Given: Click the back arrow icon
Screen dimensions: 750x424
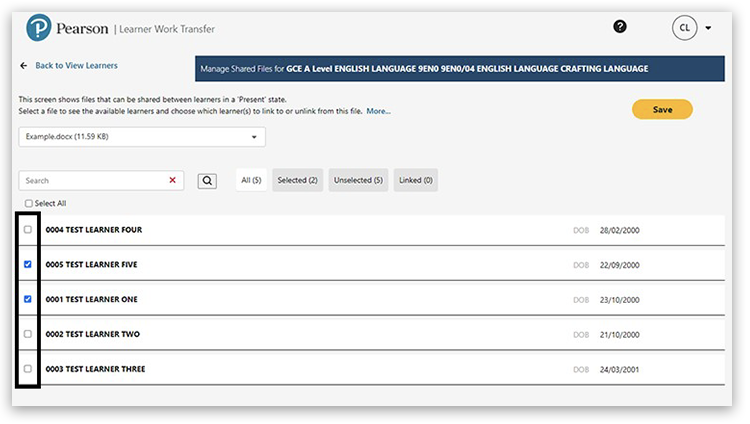Looking at the screenshot, I should click(23, 66).
